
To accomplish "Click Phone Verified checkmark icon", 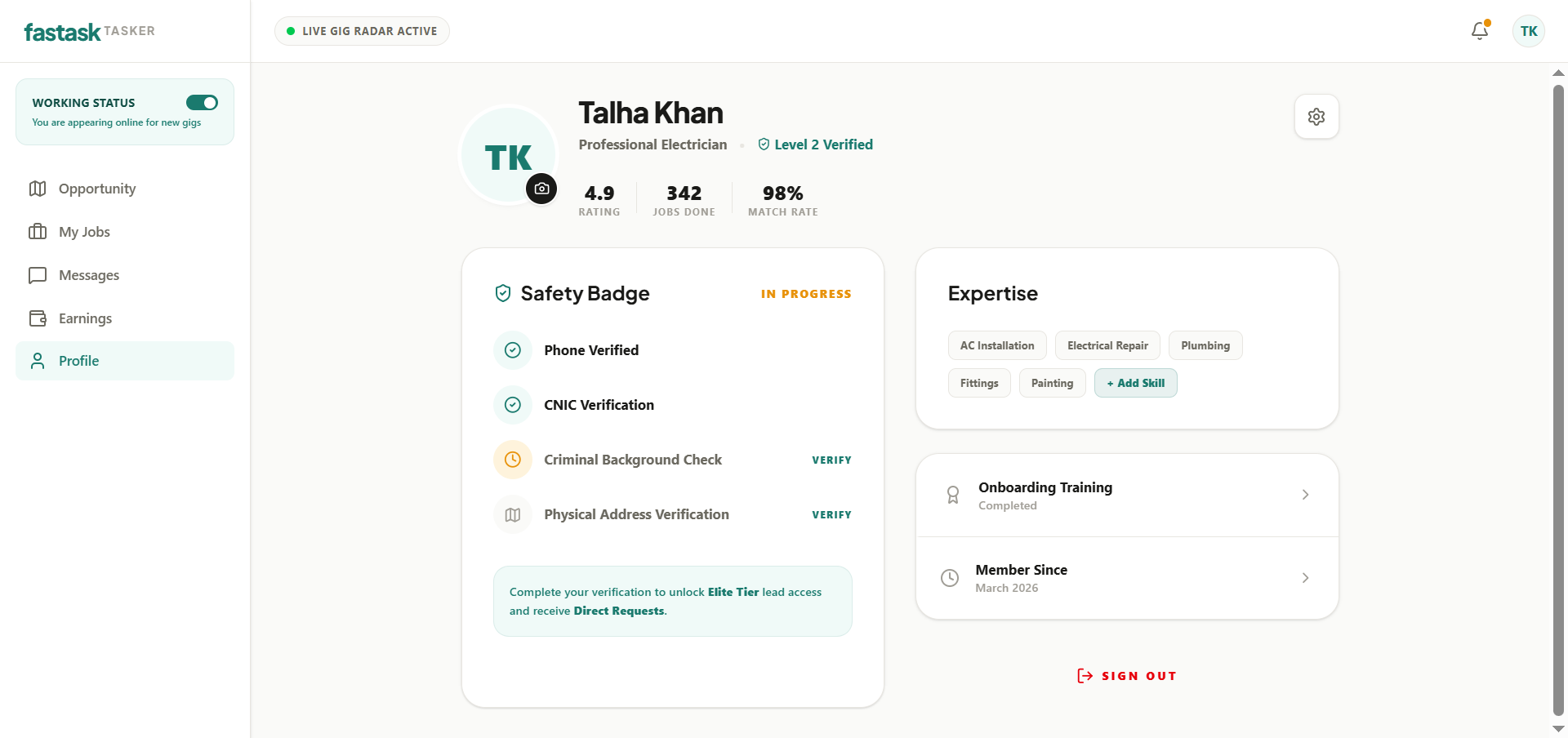I will point(513,350).
